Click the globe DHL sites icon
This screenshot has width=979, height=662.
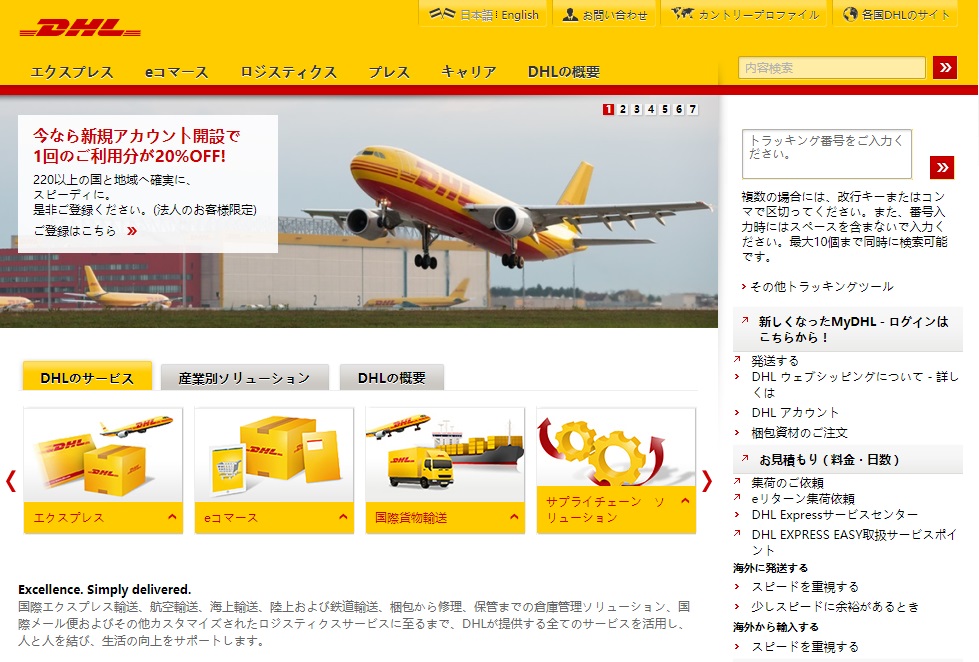click(850, 14)
